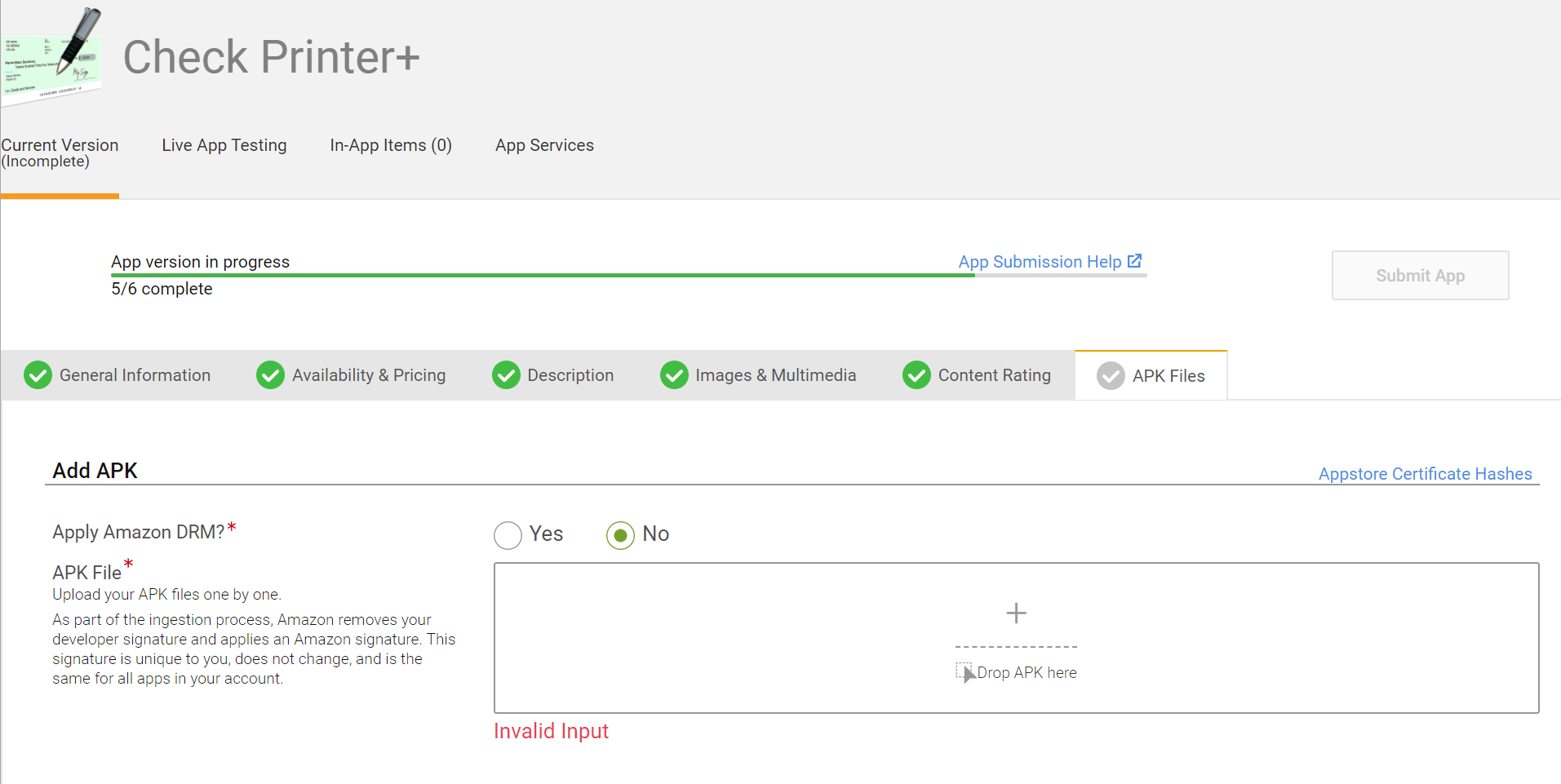
Task: Go to the App Services tab
Action: coord(544,145)
